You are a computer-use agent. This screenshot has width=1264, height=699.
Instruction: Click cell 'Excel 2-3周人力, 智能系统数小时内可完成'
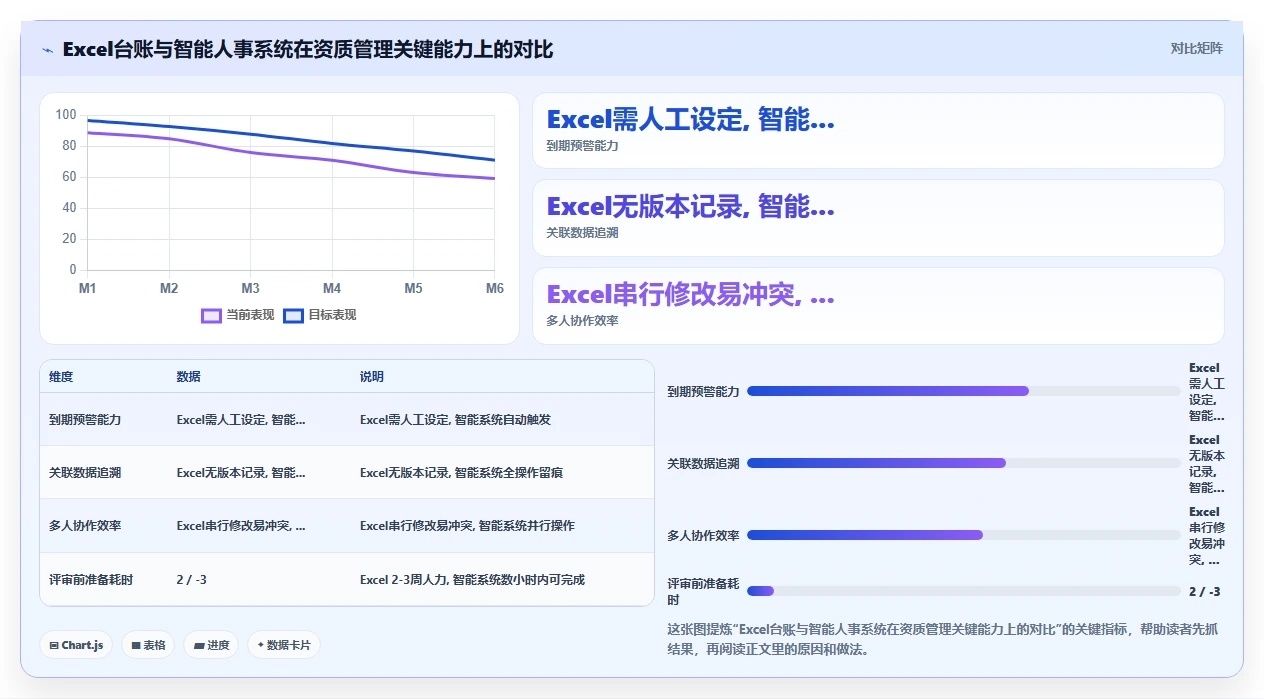472,580
